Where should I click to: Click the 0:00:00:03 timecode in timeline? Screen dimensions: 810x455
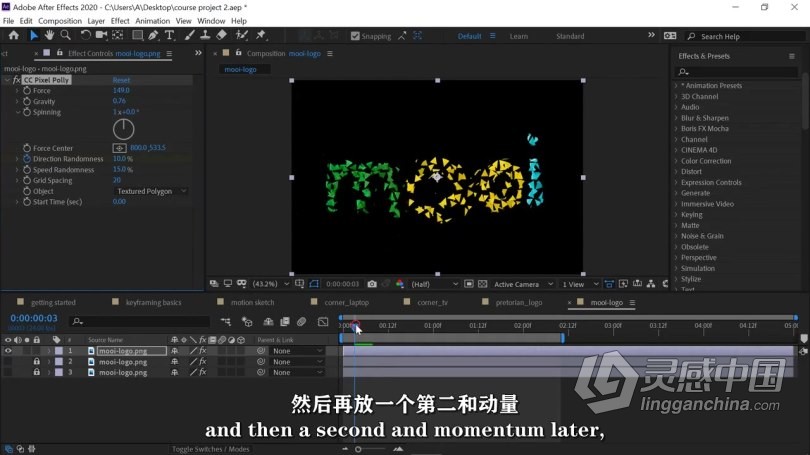34,319
